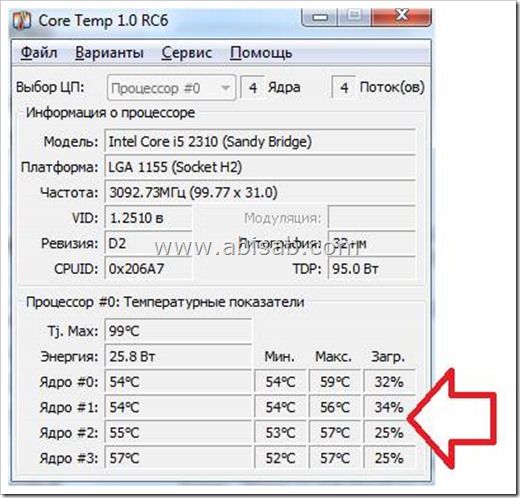Open the Помощь menu
The image size is (520, 498).
[x=261, y=53]
